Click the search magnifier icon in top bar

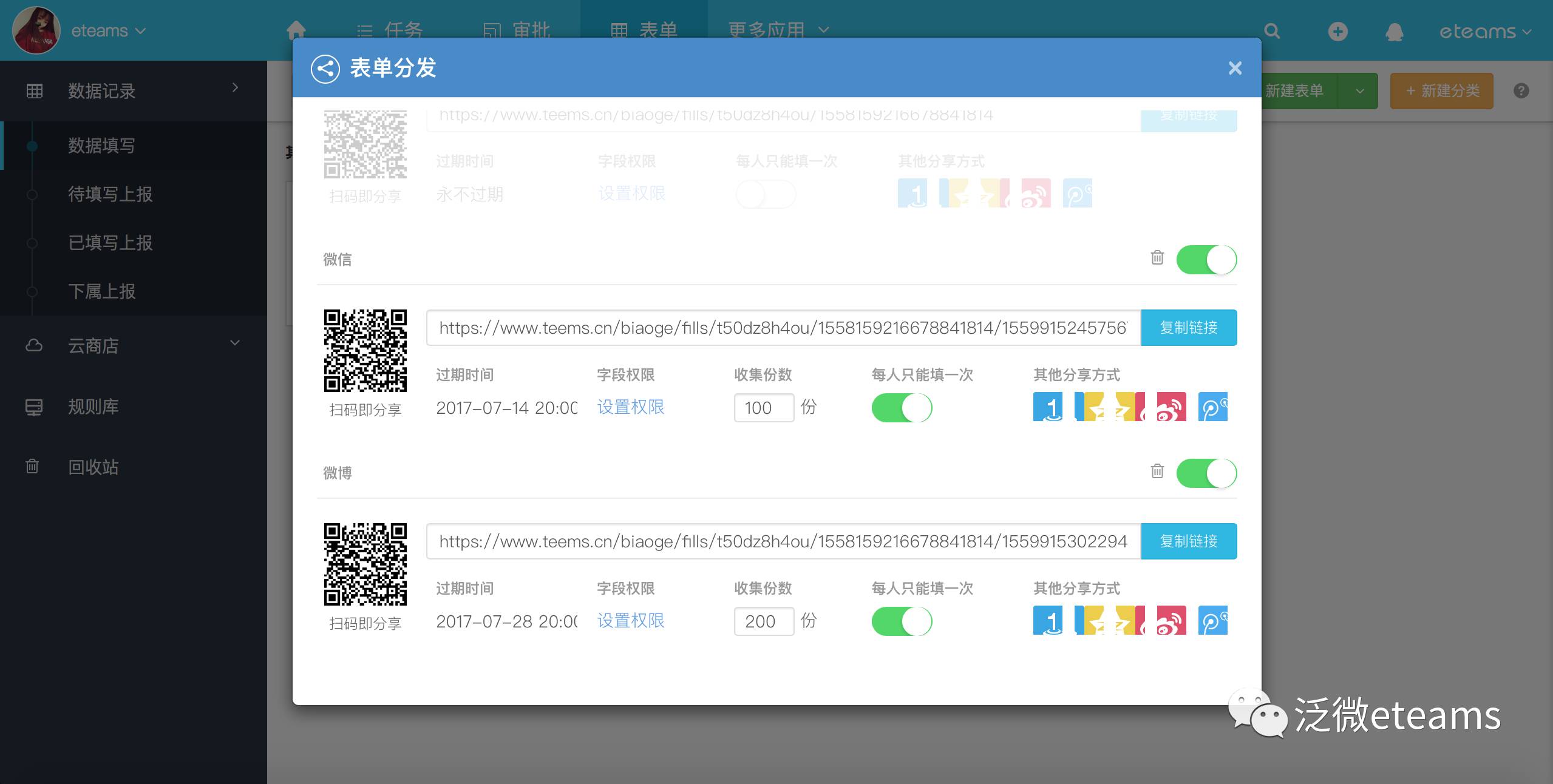point(1272,32)
